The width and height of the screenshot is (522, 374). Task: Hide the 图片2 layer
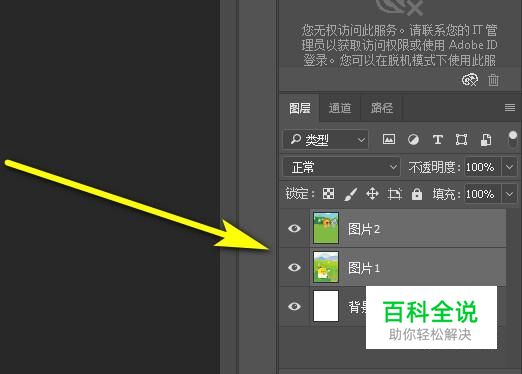coord(294,228)
